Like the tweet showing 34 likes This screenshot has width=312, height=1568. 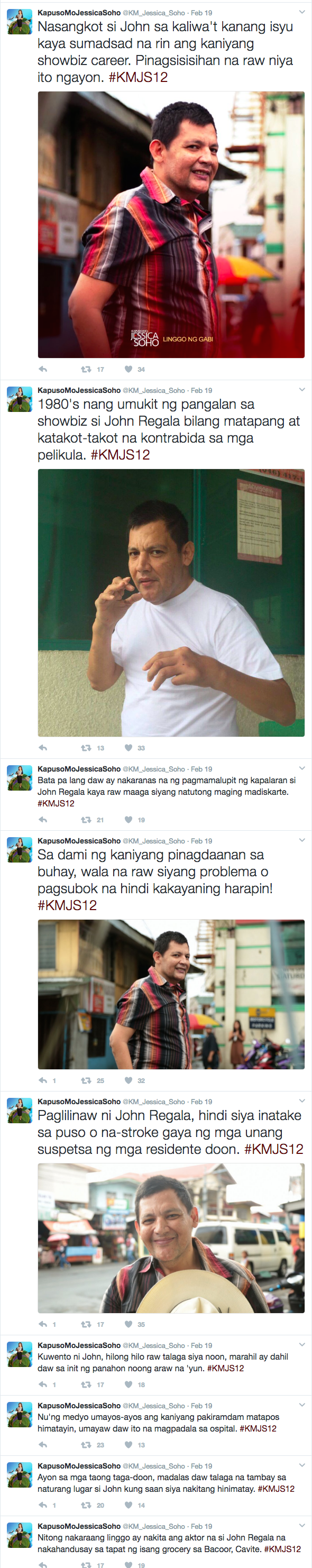[129, 369]
